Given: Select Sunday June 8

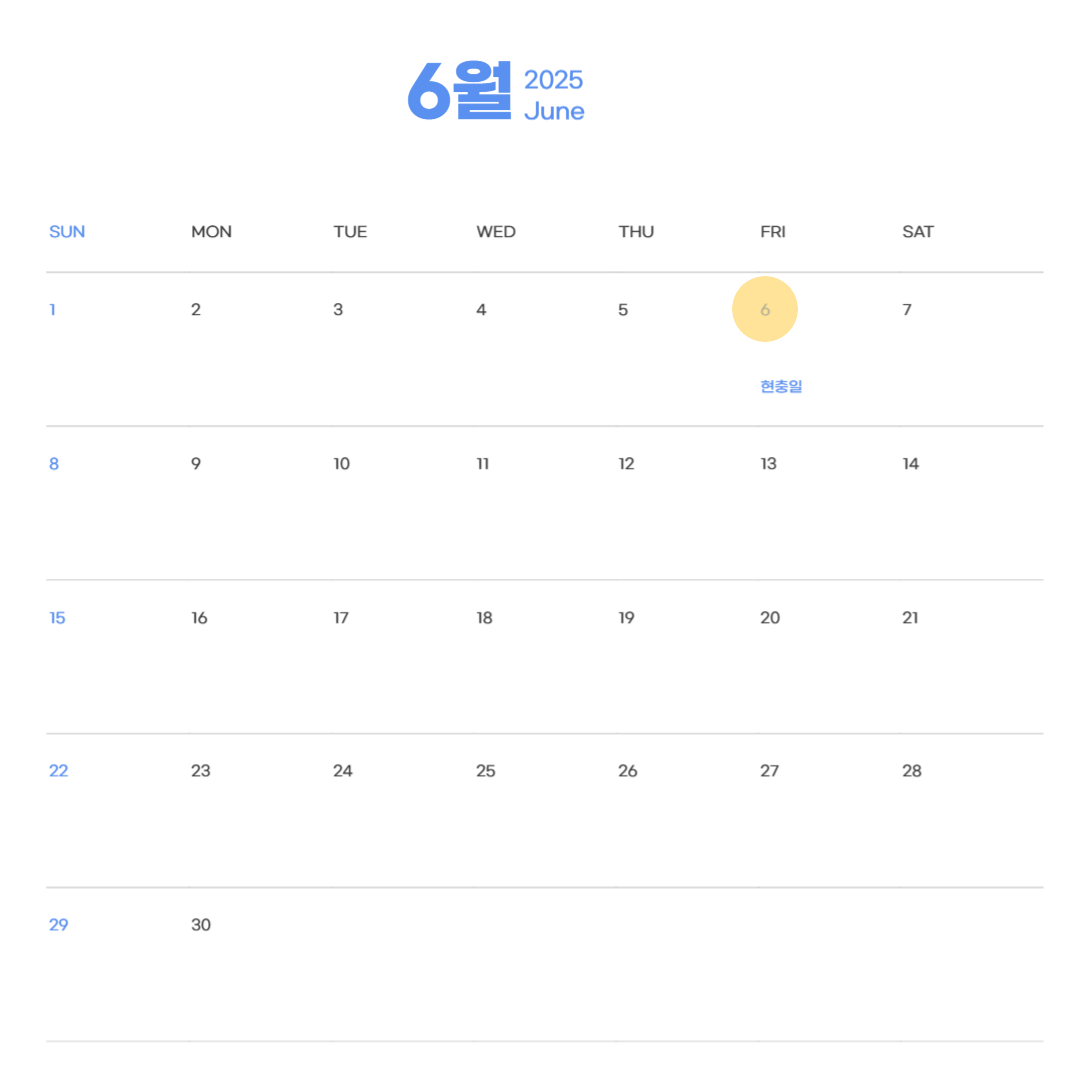Looking at the screenshot, I should (x=54, y=464).
